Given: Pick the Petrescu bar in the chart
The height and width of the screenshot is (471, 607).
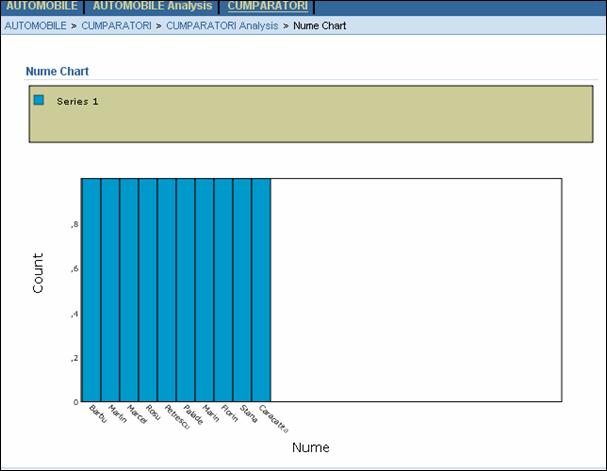Looking at the screenshot, I should [x=167, y=290].
